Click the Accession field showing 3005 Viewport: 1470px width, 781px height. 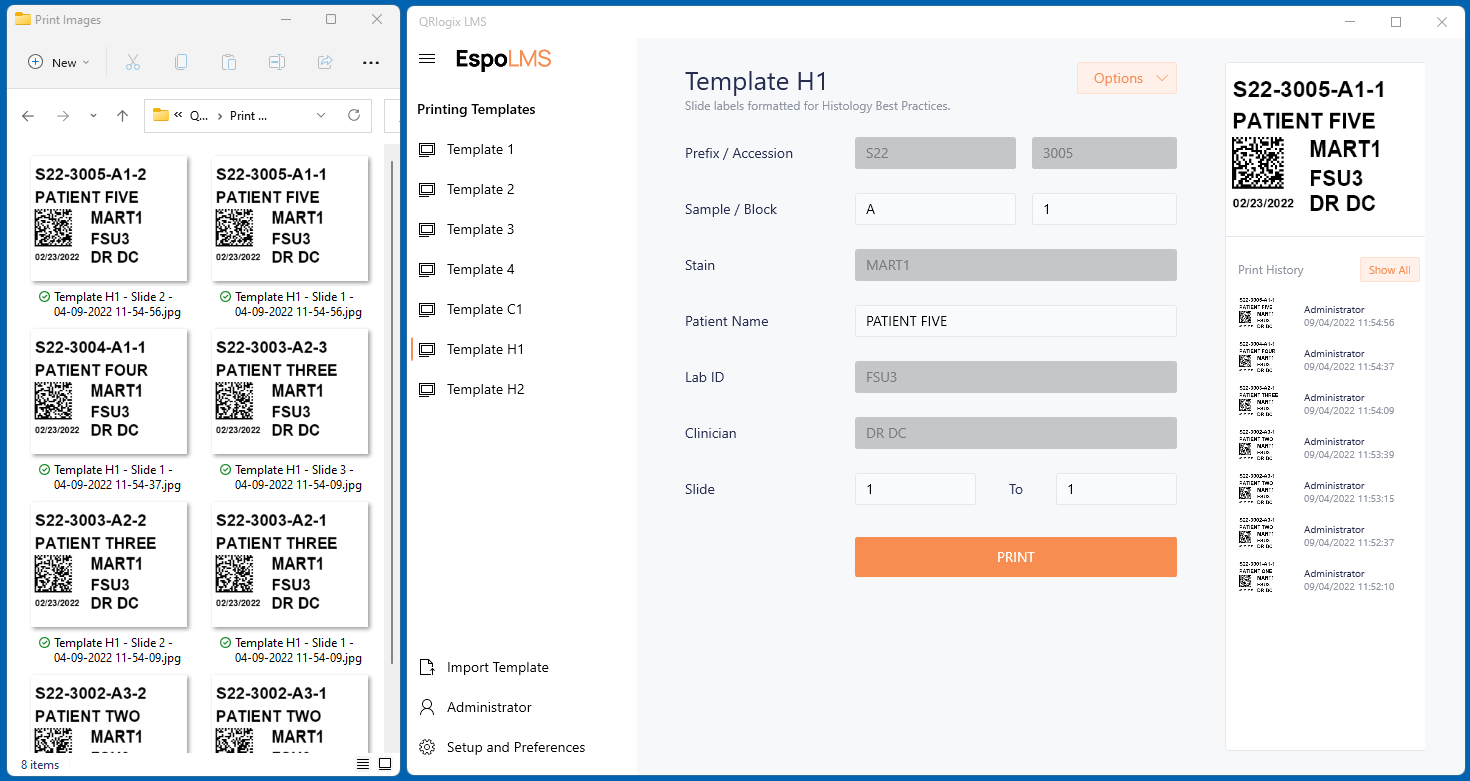(1104, 153)
